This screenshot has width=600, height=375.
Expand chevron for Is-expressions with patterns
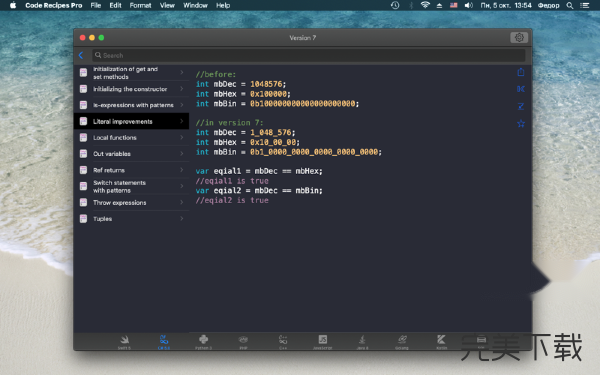pyautogui.click(x=182, y=104)
